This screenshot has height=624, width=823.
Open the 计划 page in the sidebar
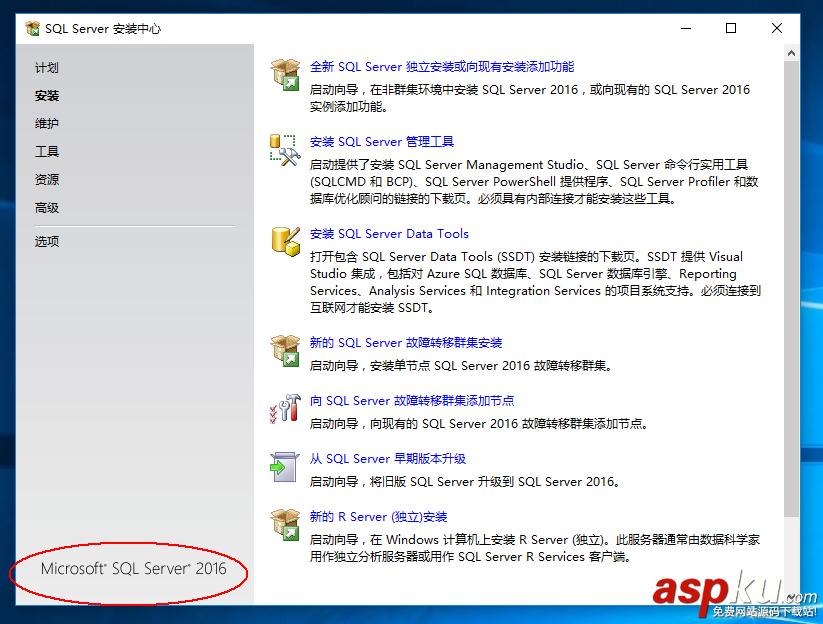(x=47, y=68)
